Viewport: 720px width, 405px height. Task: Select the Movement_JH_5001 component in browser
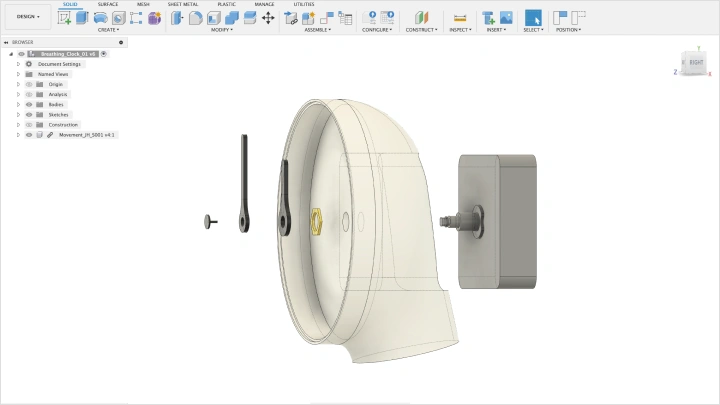coord(86,134)
